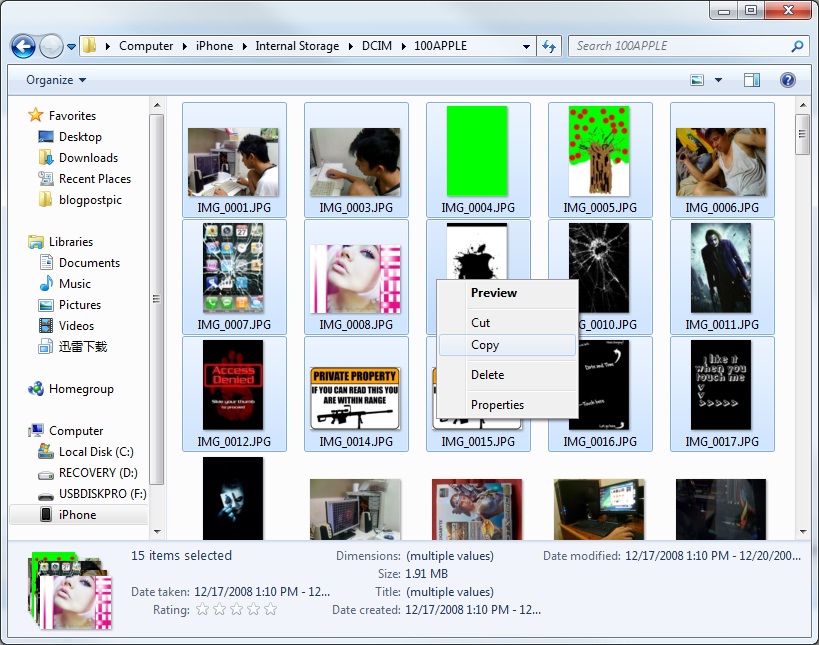Select Access Denied IMG_0012.JPG
819x645 pixels.
click(x=233, y=385)
